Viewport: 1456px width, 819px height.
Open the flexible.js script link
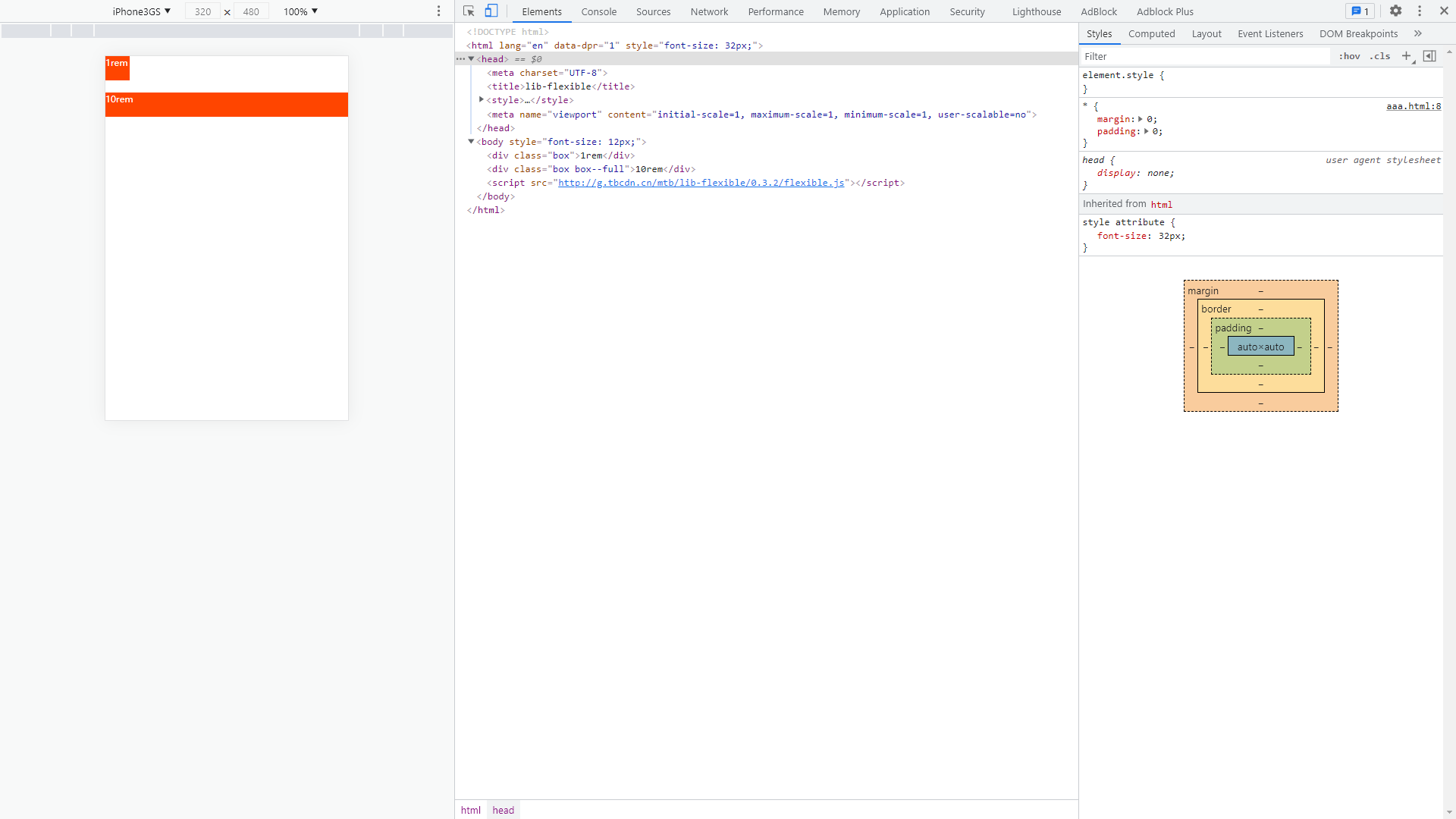point(701,183)
